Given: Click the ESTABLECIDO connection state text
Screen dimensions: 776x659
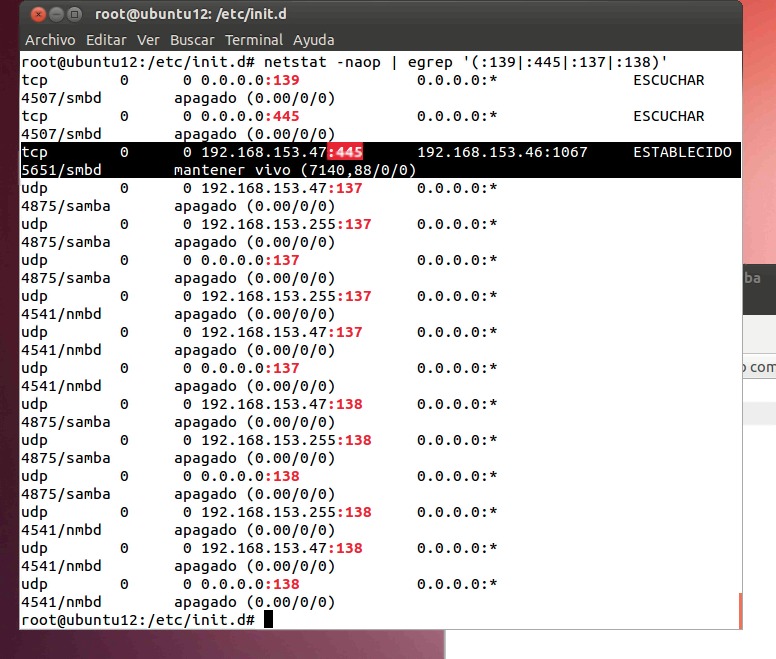Looking at the screenshot, I should (x=682, y=152).
